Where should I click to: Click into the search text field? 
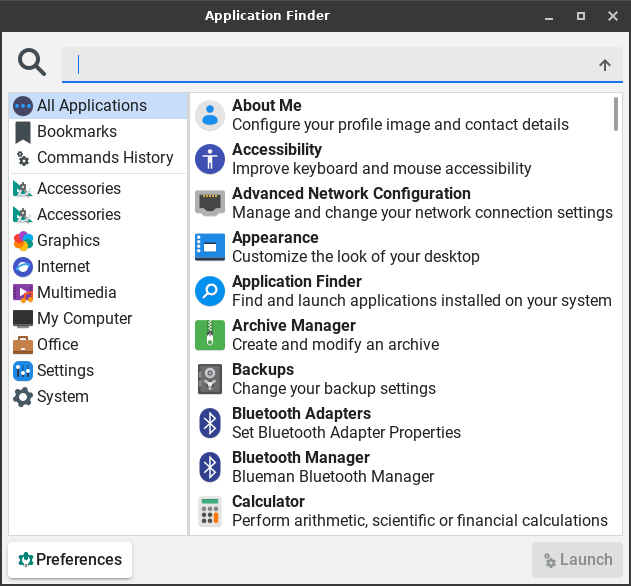click(x=330, y=65)
